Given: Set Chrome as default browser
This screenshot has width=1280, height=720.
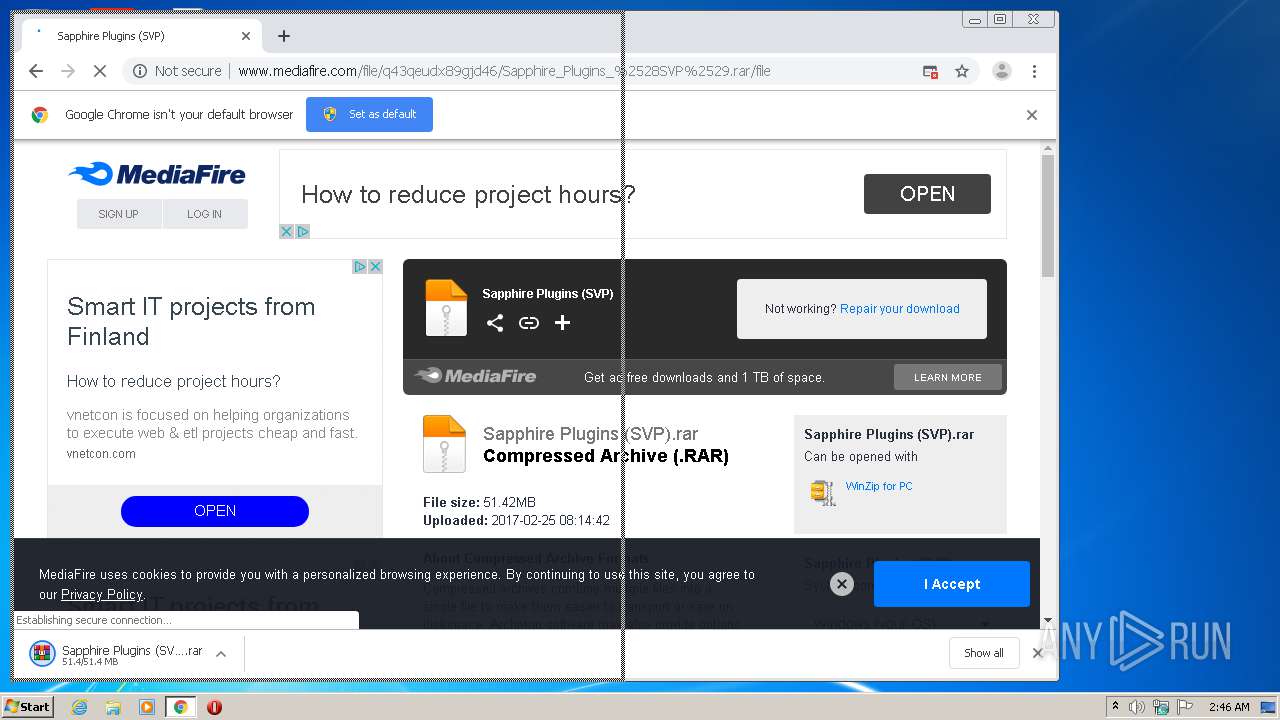Looking at the screenshot, I should pyautogui.click(x=369, y=114).
